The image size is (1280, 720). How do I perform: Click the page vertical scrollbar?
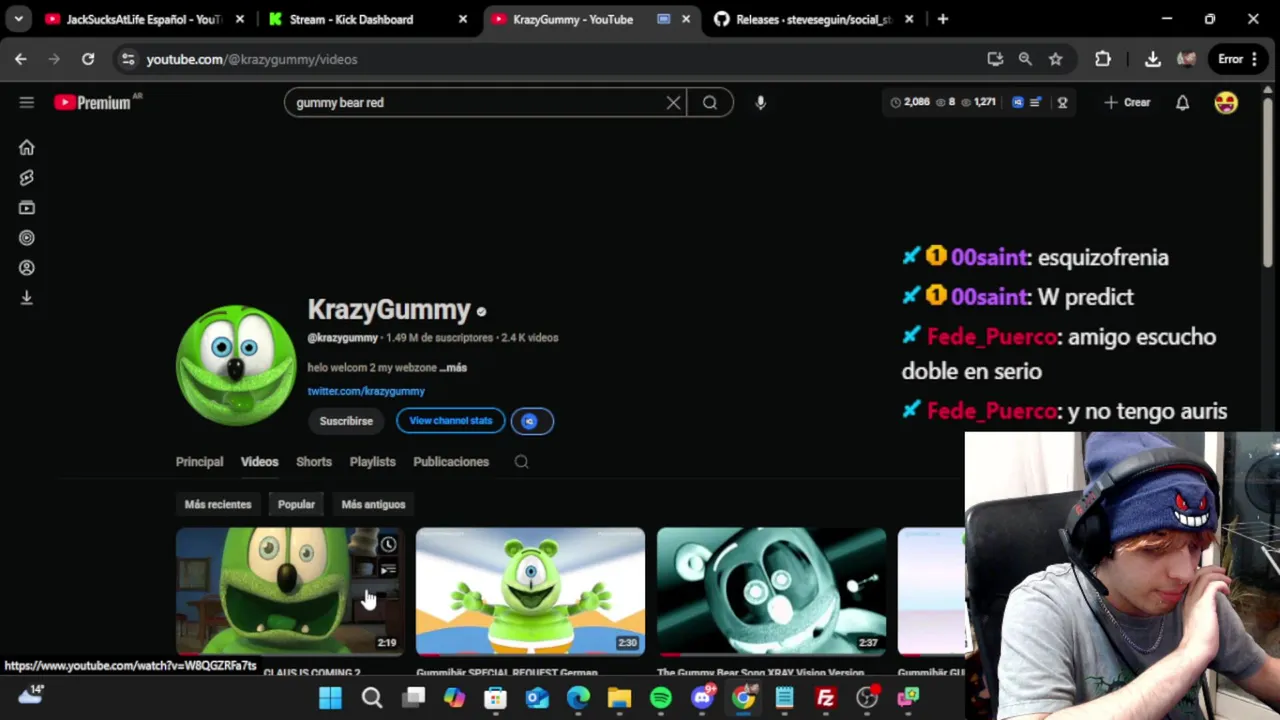tap(1268, 180)
